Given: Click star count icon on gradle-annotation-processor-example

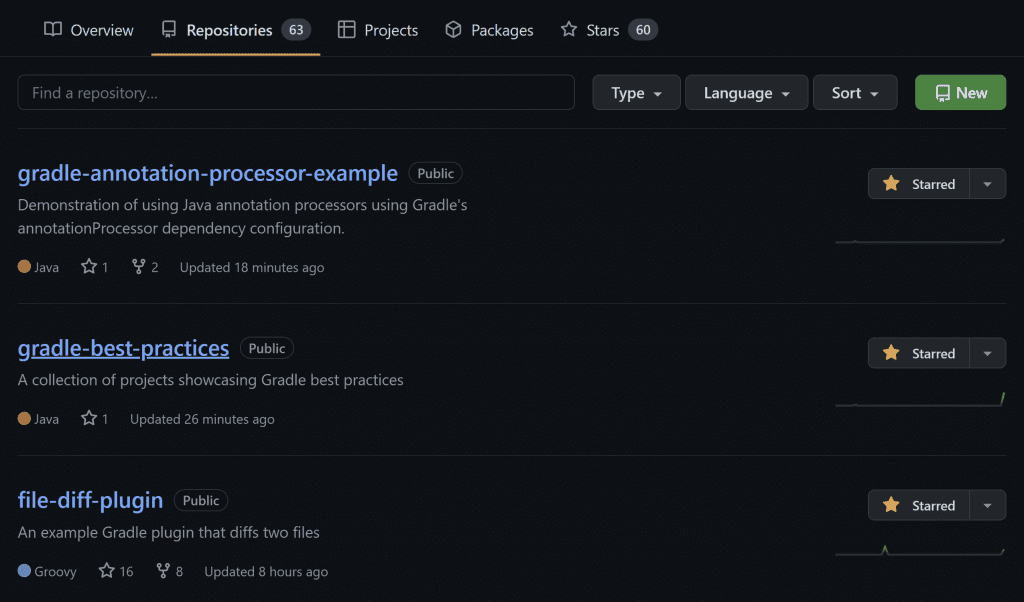Looking at the screenshot, I should (89, 267).
